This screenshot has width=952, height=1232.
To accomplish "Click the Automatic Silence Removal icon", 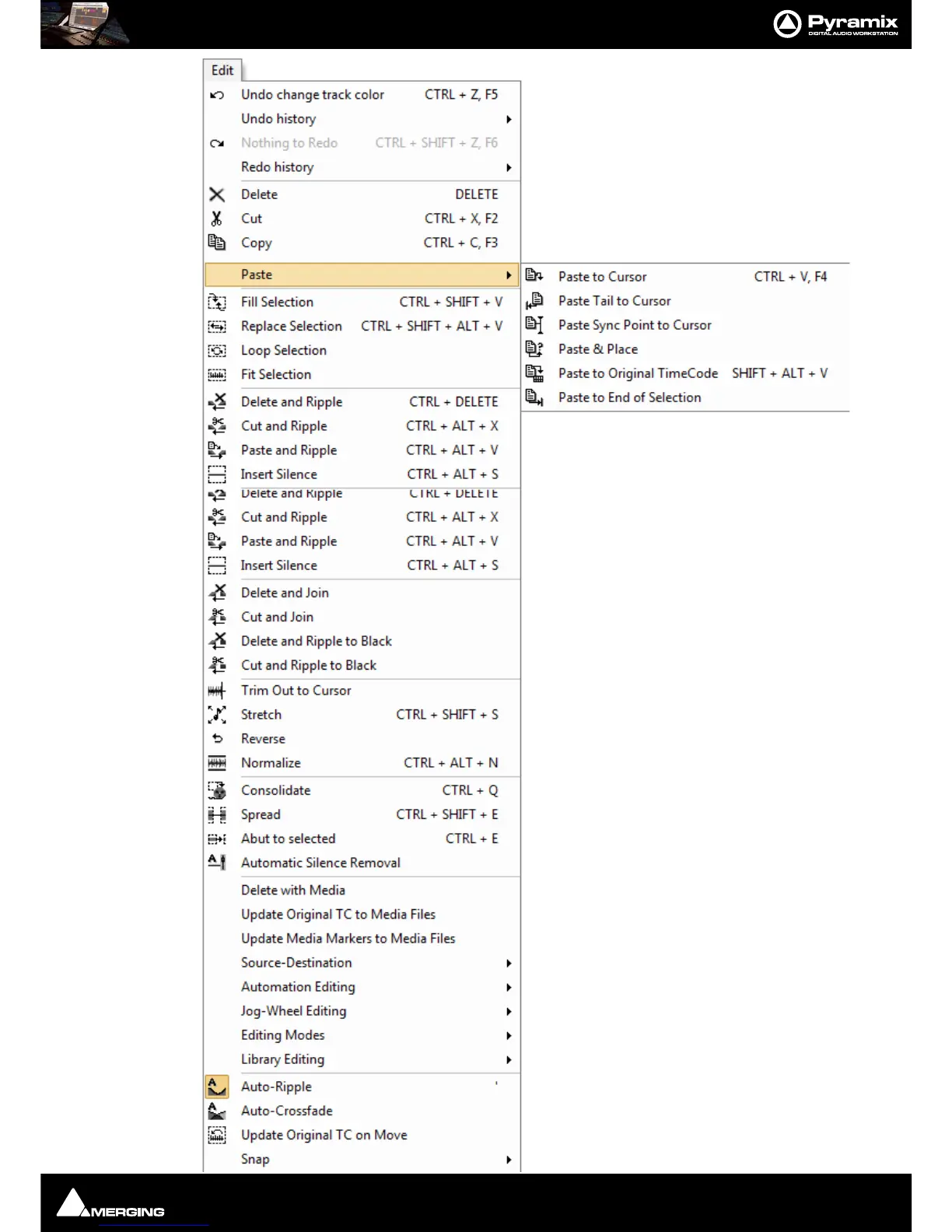I will (x=217, y=862).
